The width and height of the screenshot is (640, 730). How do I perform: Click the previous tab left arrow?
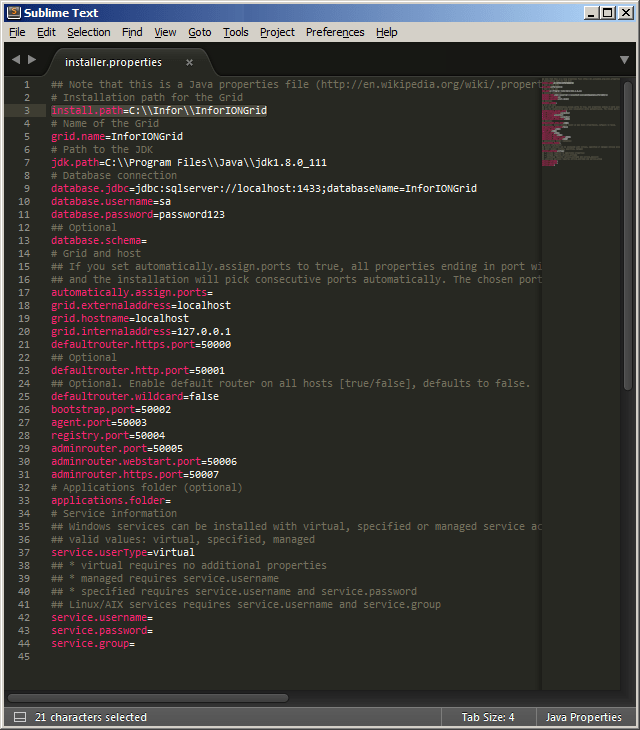[16, 60]
